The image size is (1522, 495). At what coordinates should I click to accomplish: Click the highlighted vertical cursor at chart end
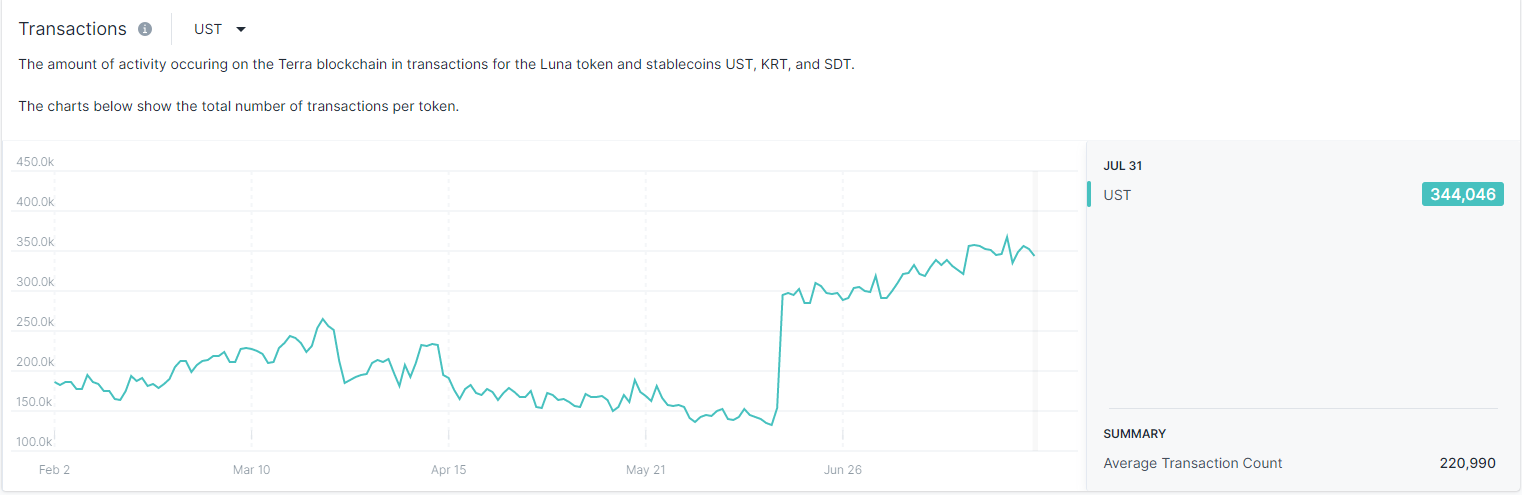[1035, 311]
